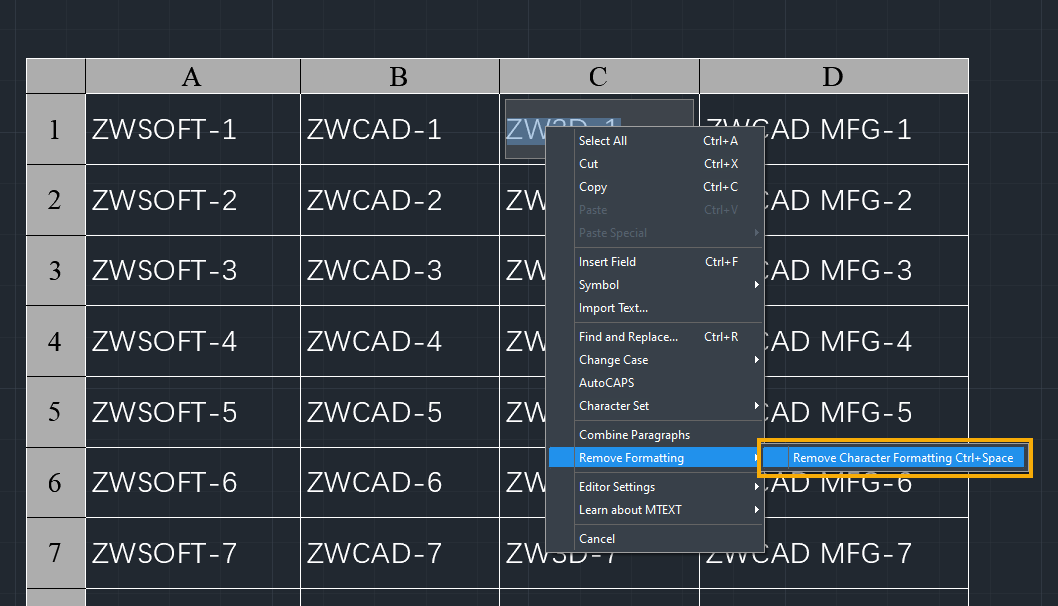Select row header 6

55,483
